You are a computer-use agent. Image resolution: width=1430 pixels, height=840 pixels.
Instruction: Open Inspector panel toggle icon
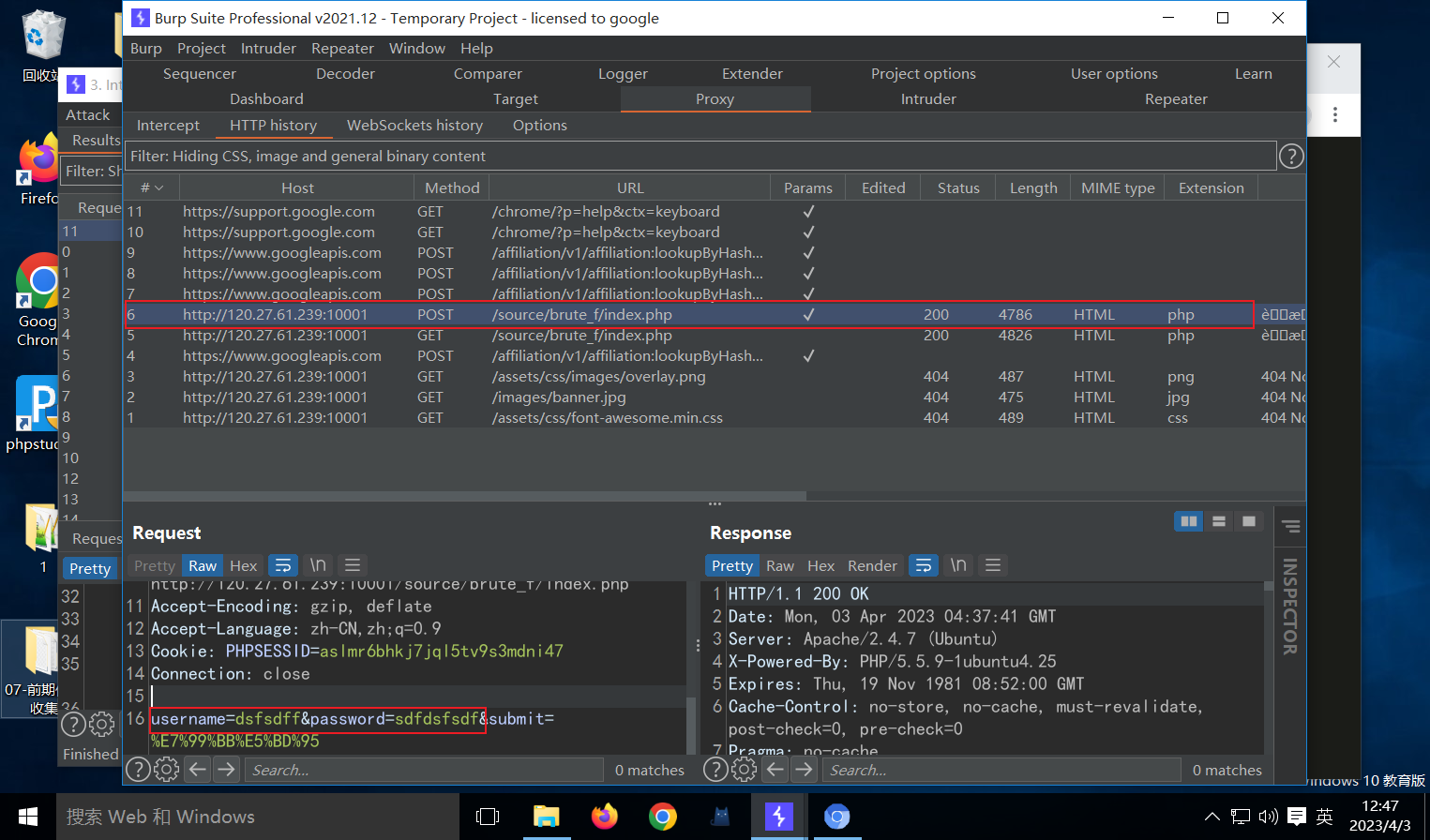[x=1291, y=527]
